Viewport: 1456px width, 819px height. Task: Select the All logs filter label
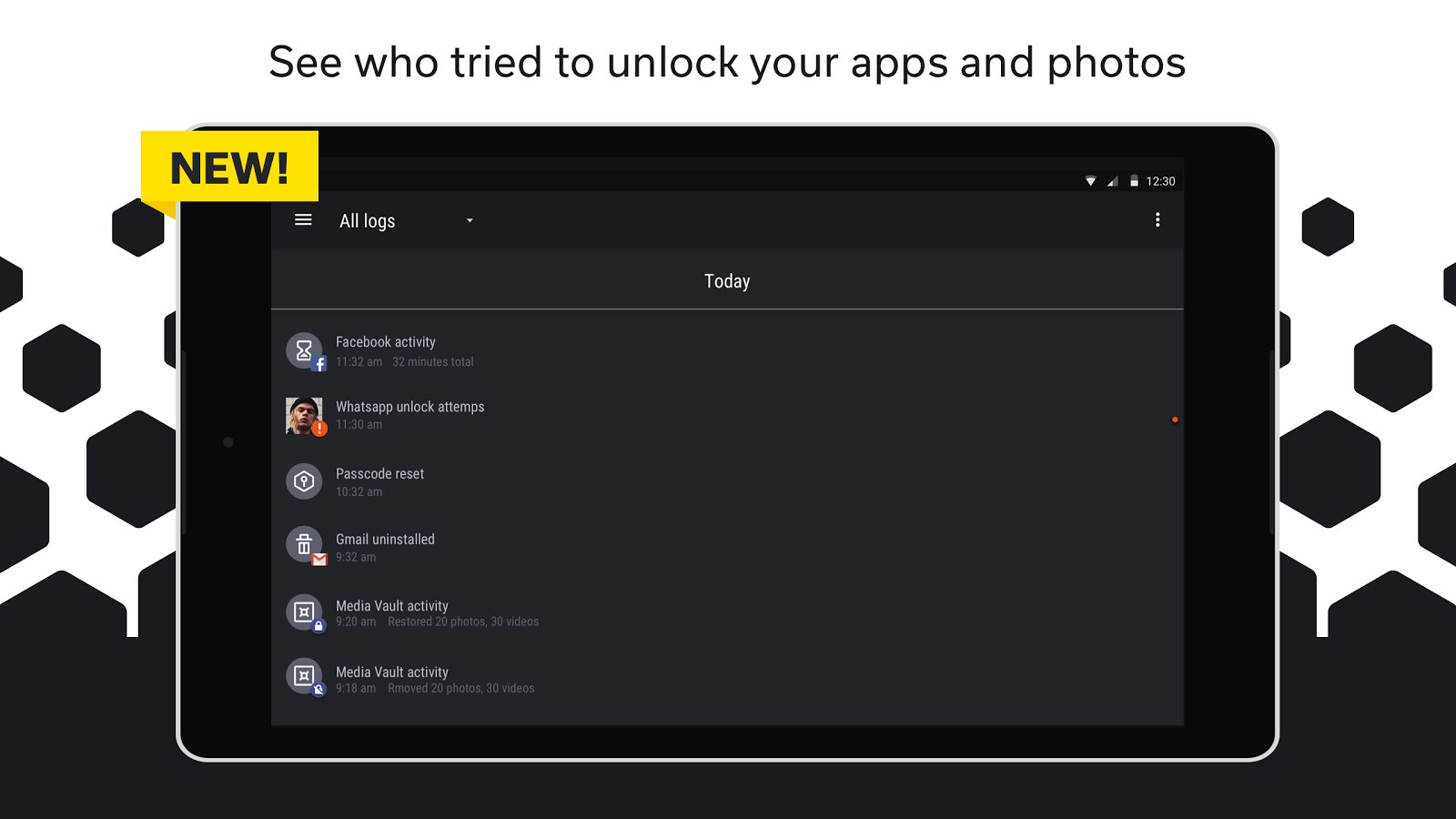[x=368, y=221]
